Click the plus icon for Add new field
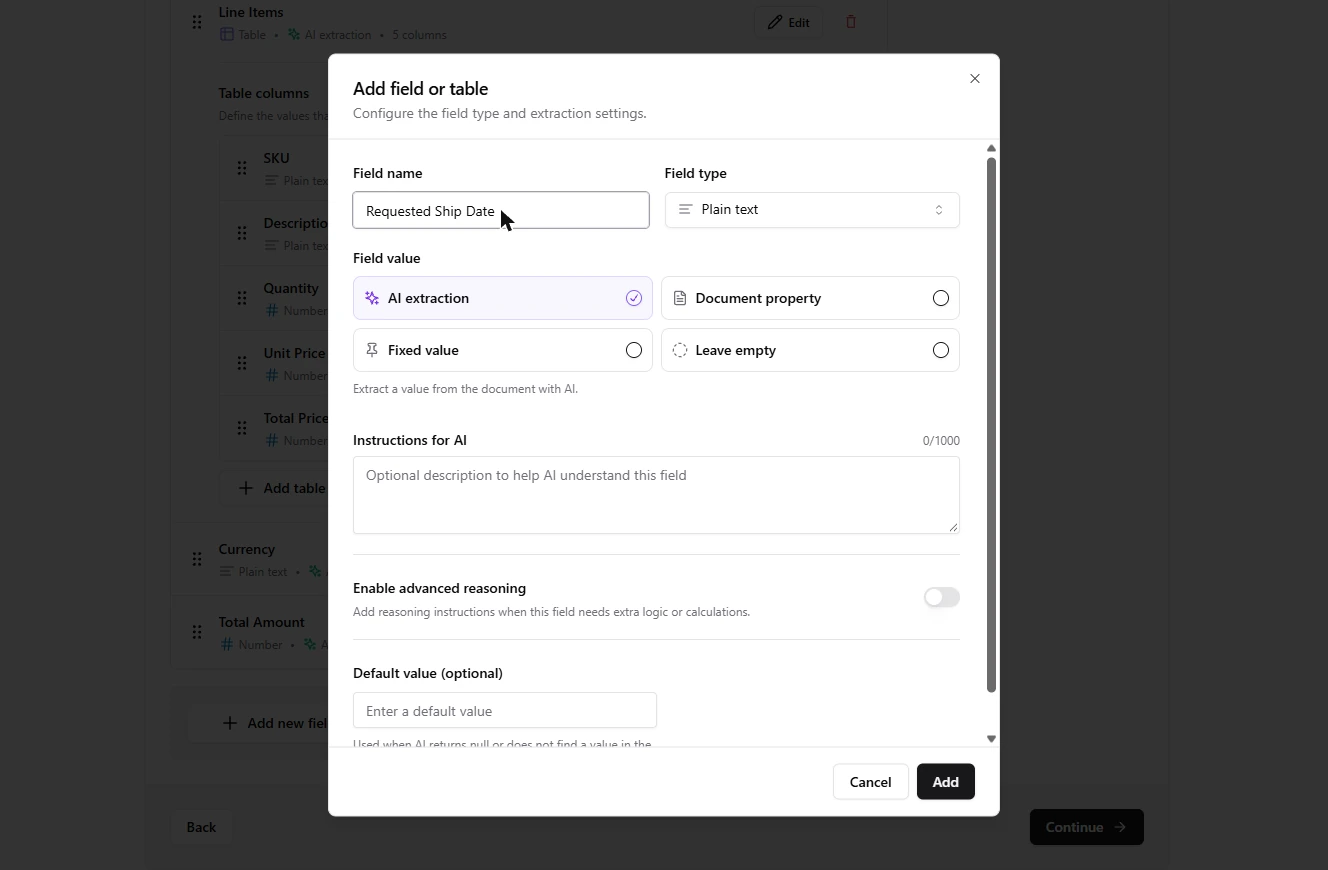This screenshot has height=870, width=1328. coord(230,723)
